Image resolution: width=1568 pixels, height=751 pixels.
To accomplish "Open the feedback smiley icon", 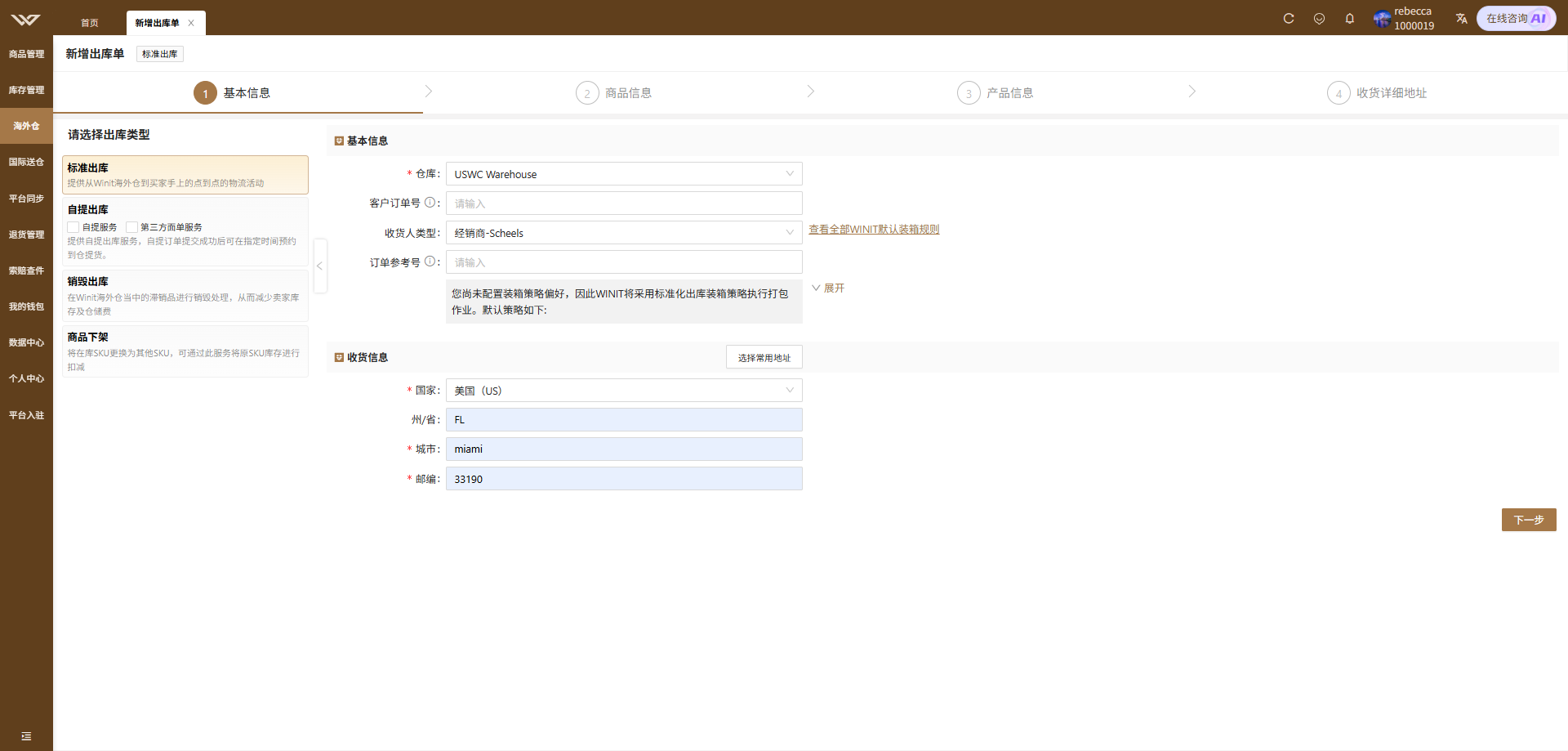I will tap(1319, 18).
